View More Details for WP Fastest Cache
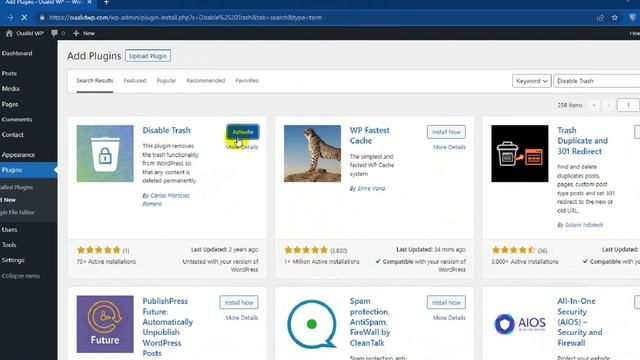 [x=449, y=147]
